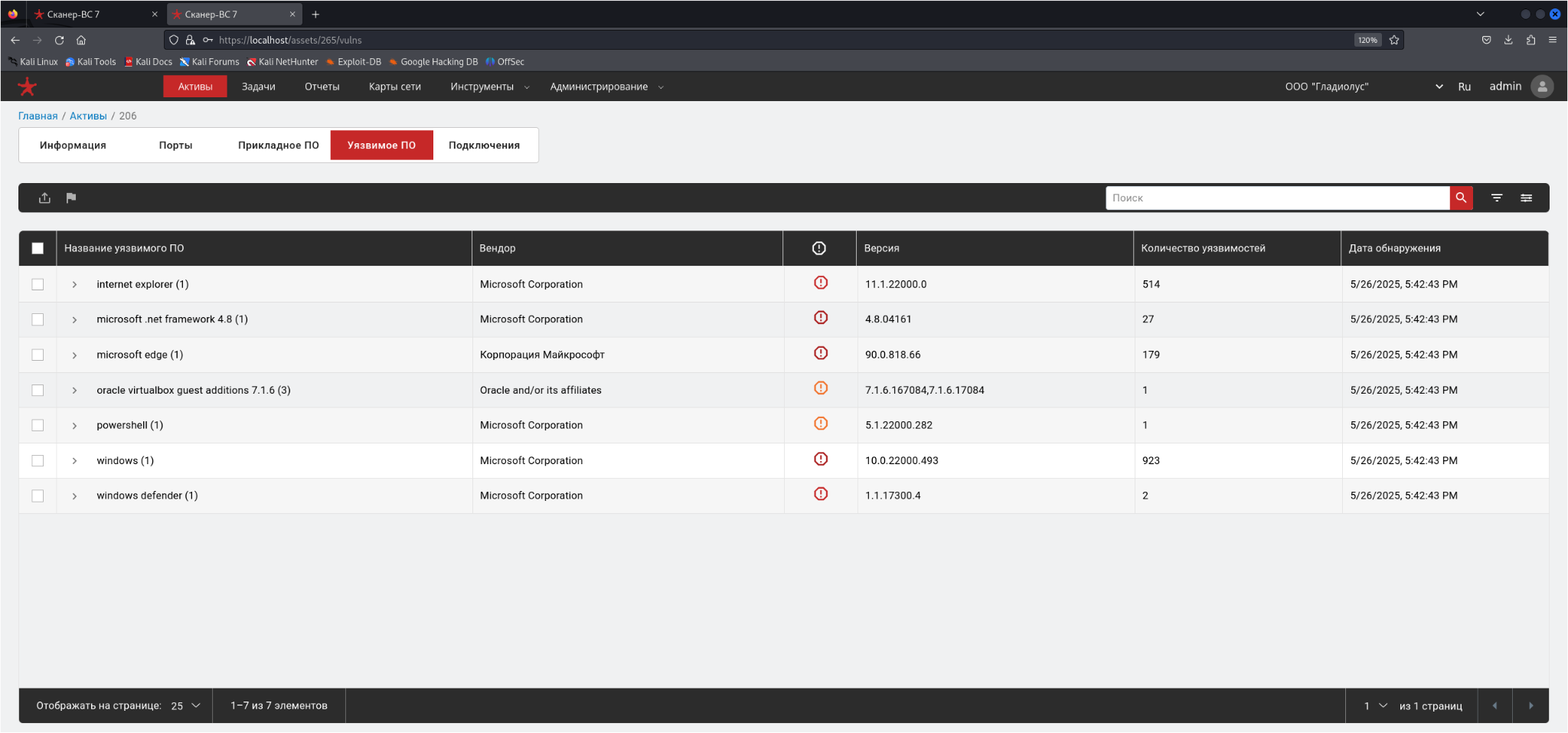Check the internet explorer row checkbox
Viewport: 1568px width, 733px height.
click(38, 284)
